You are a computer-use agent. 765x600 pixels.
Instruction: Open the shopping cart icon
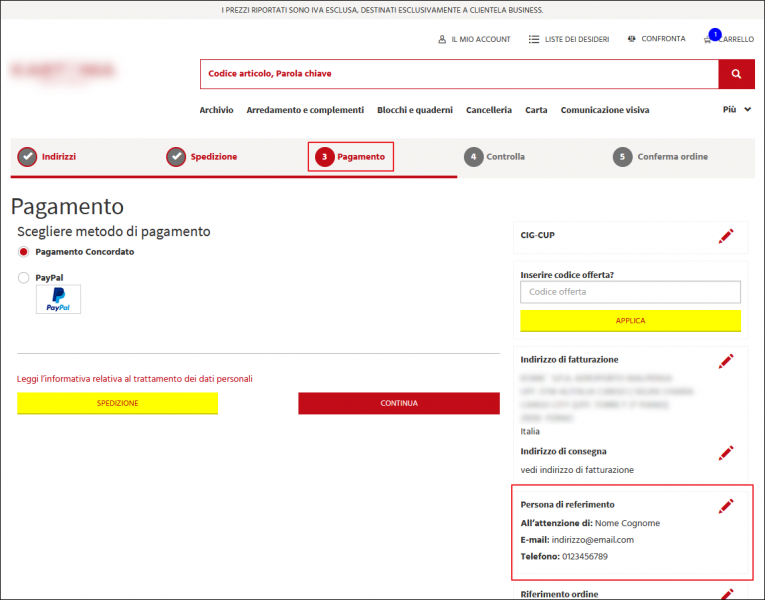point(707,40)
